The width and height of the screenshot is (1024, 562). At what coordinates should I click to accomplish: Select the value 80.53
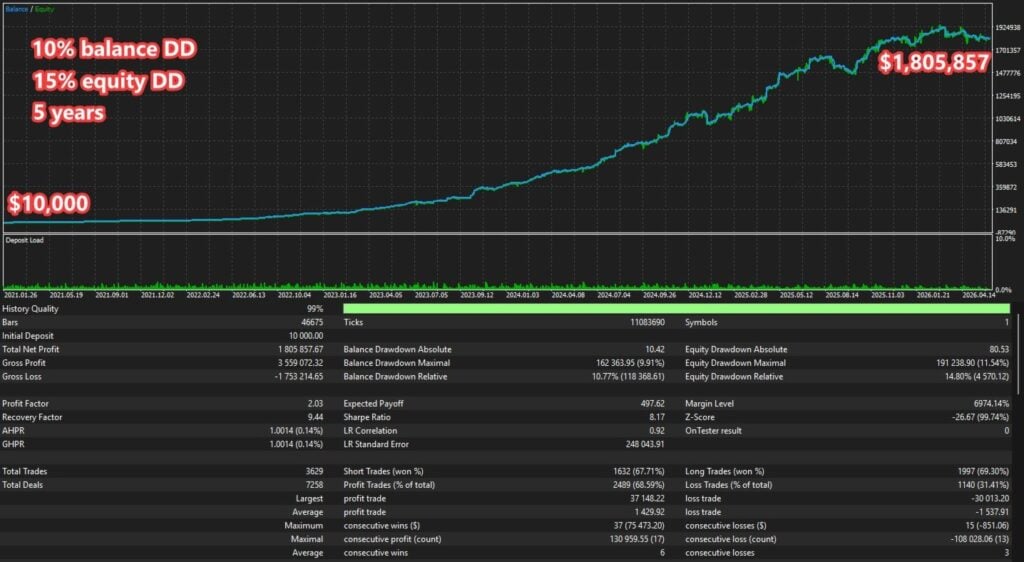999,350
